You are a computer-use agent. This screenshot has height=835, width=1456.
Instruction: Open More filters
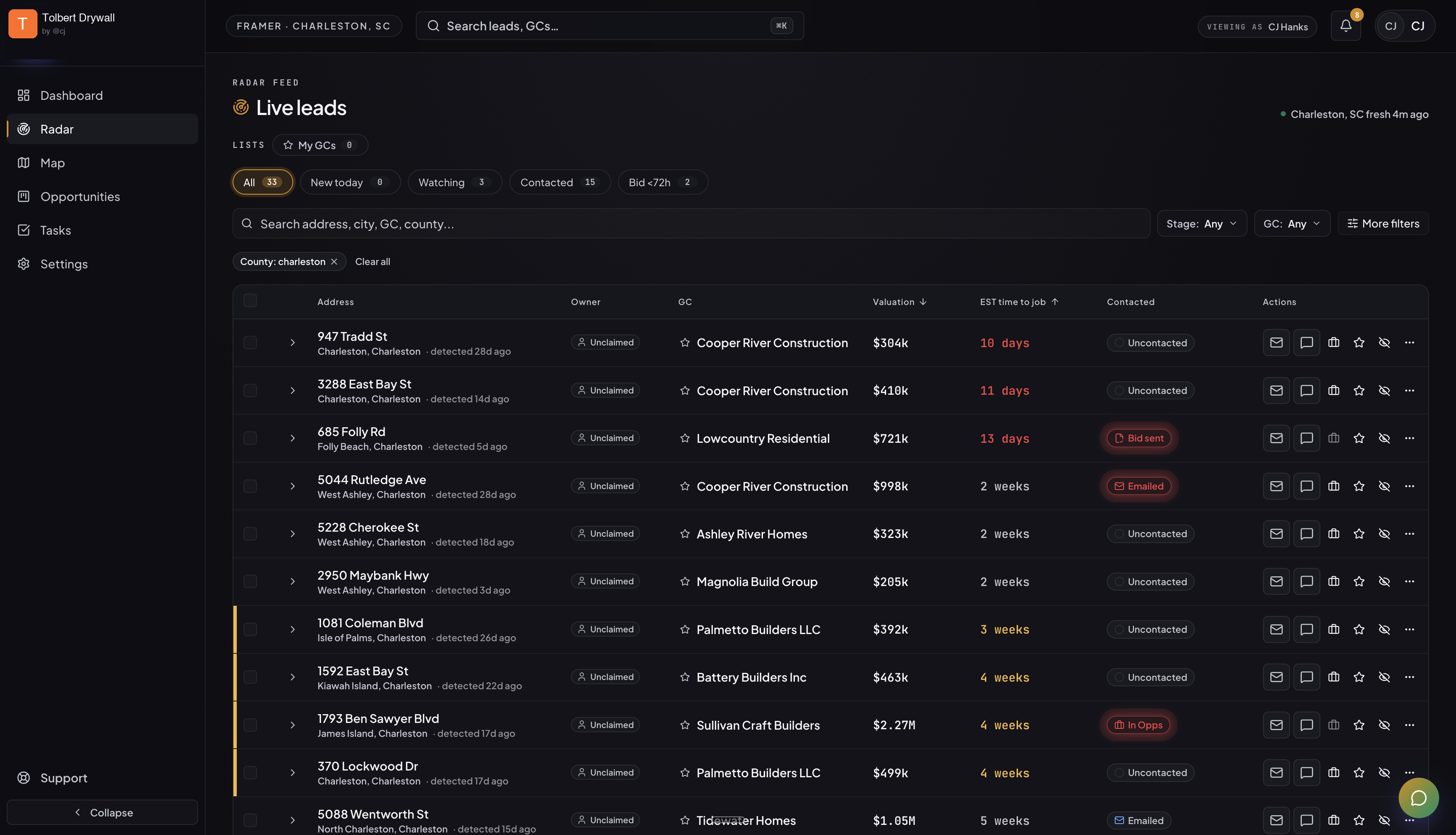pos(1383,224)
